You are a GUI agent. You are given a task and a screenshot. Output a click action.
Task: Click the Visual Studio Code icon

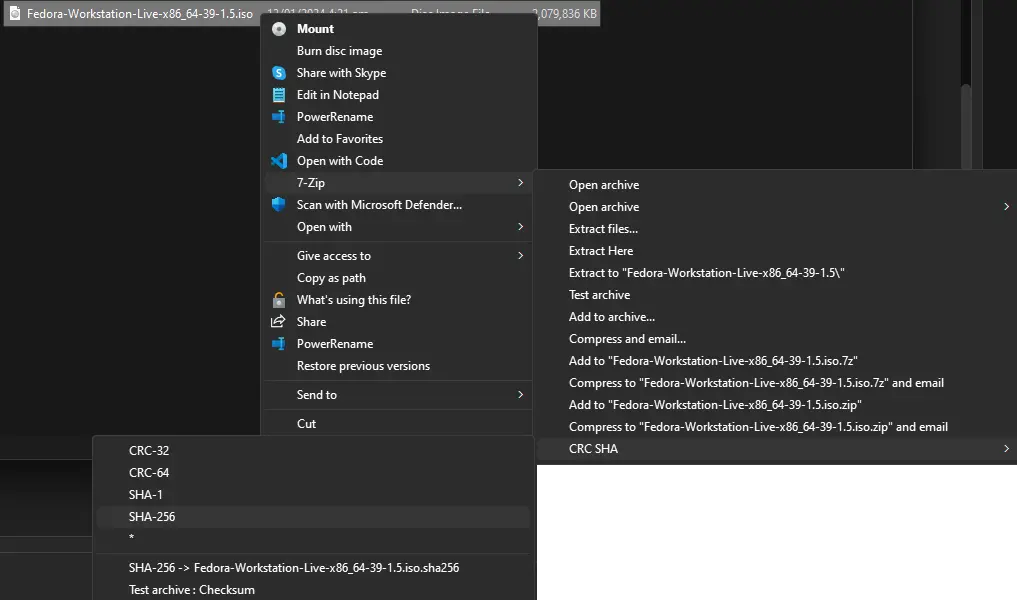(x=279, y=161)
